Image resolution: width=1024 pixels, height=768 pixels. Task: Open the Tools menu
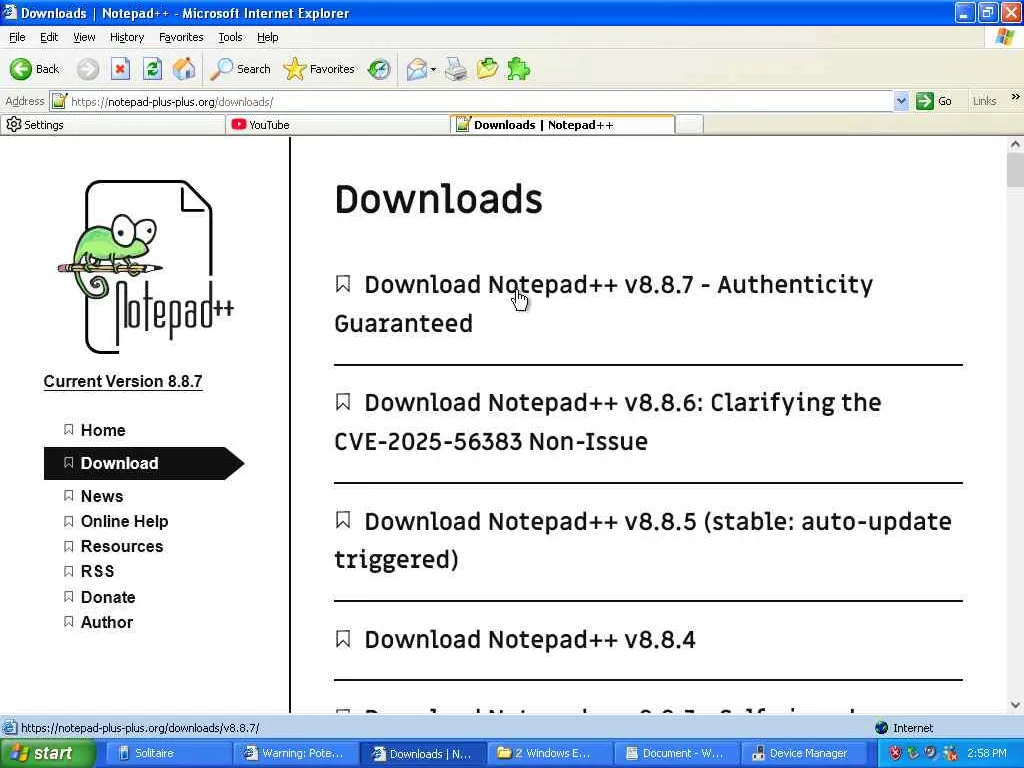[x=230, y=37]
